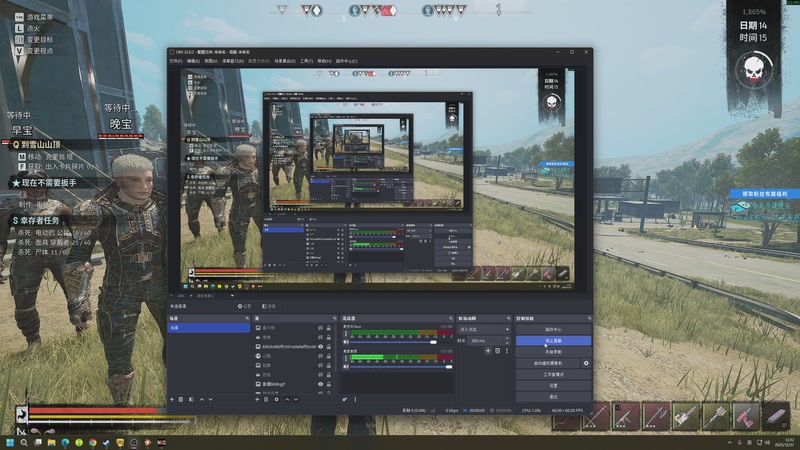Open the 工具 (Tools) menu in OBS
The height and width of the screenshot is (450, 800).
click(x=307, y=61)
